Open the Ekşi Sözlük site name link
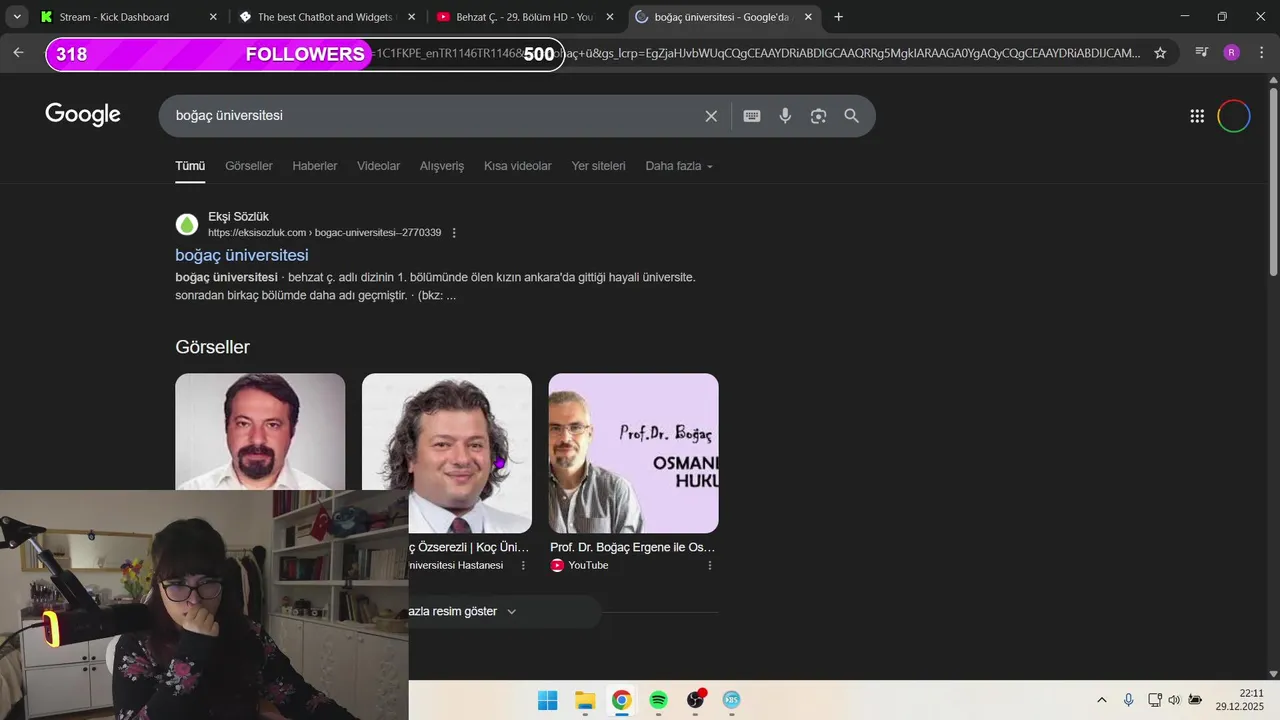The width and height of the screenshot is (1280, 720). tap(238, 216)
